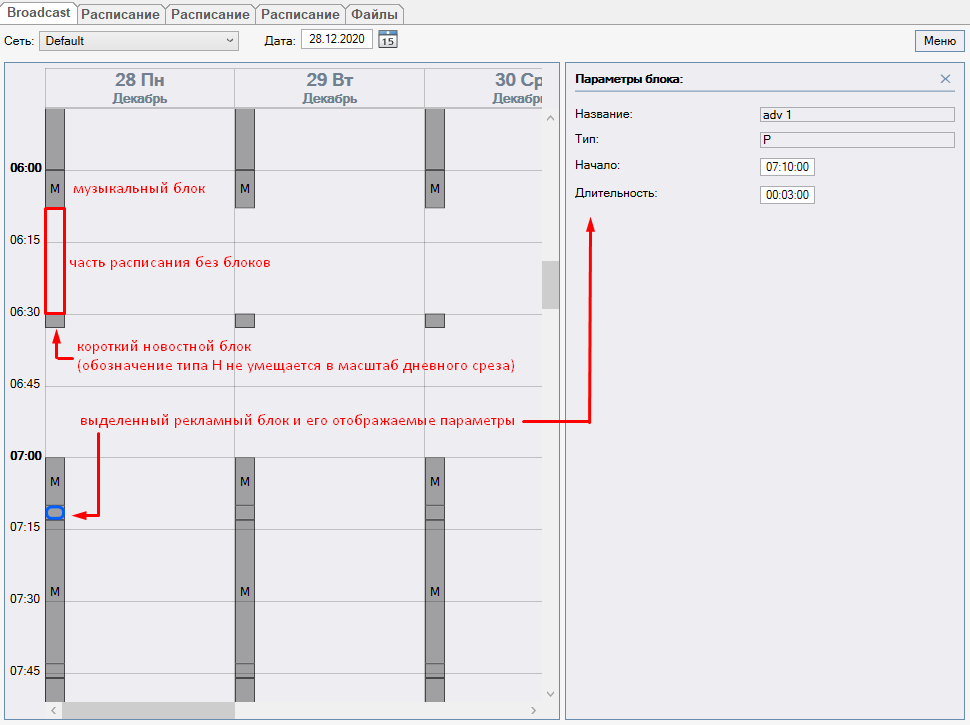Select the short 06:30 news block on 28 Пн

point(55,320)
